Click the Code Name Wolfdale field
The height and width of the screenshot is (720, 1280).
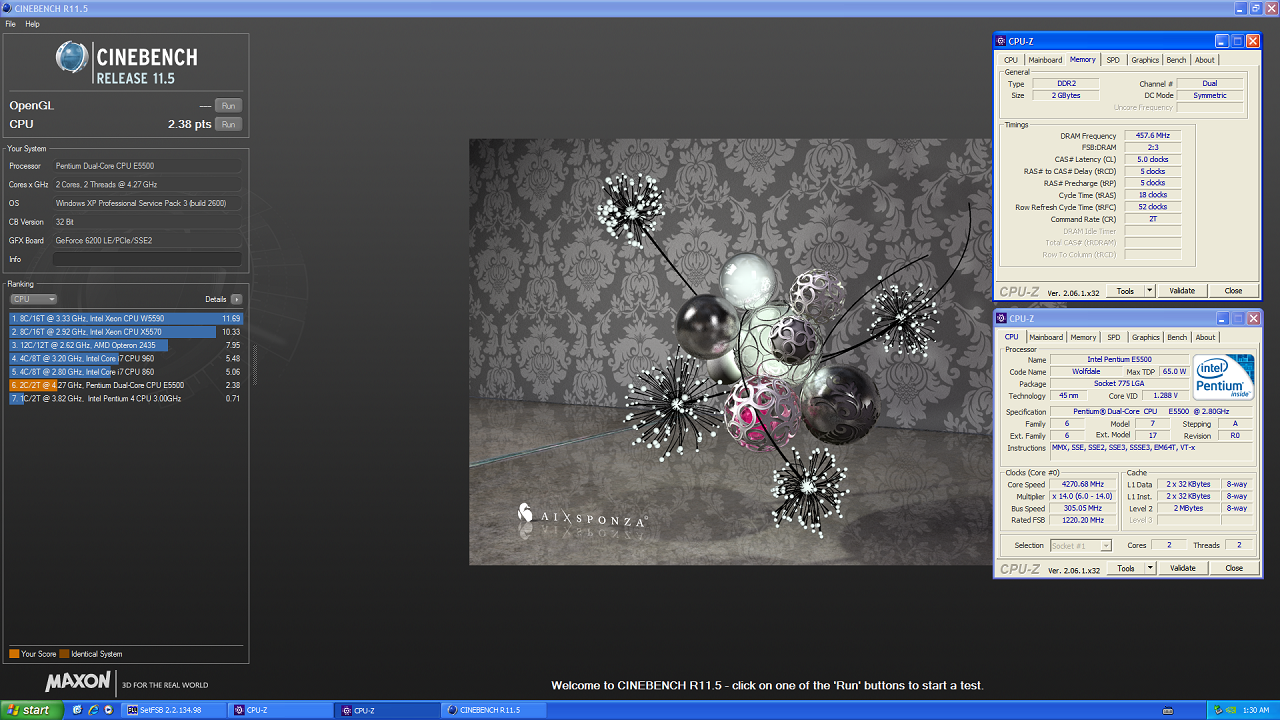1086,372
